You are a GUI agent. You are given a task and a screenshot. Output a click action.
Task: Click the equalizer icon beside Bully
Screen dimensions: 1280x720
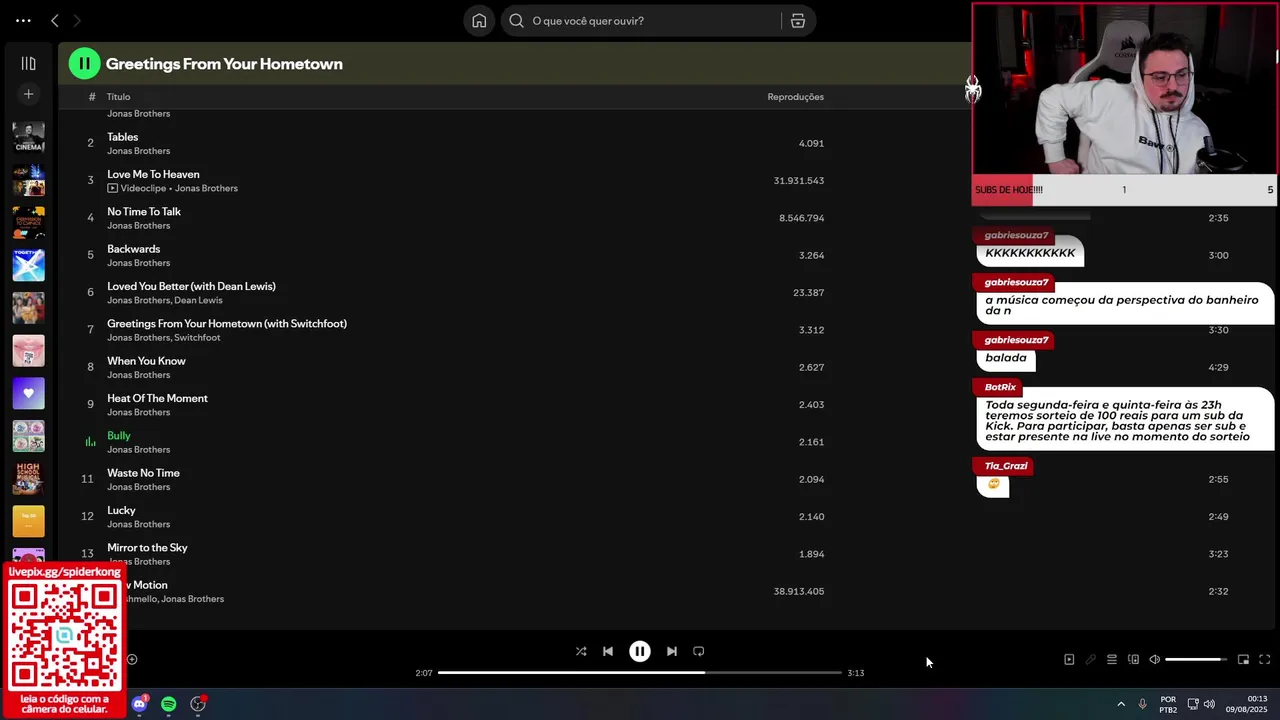(90, 441)
